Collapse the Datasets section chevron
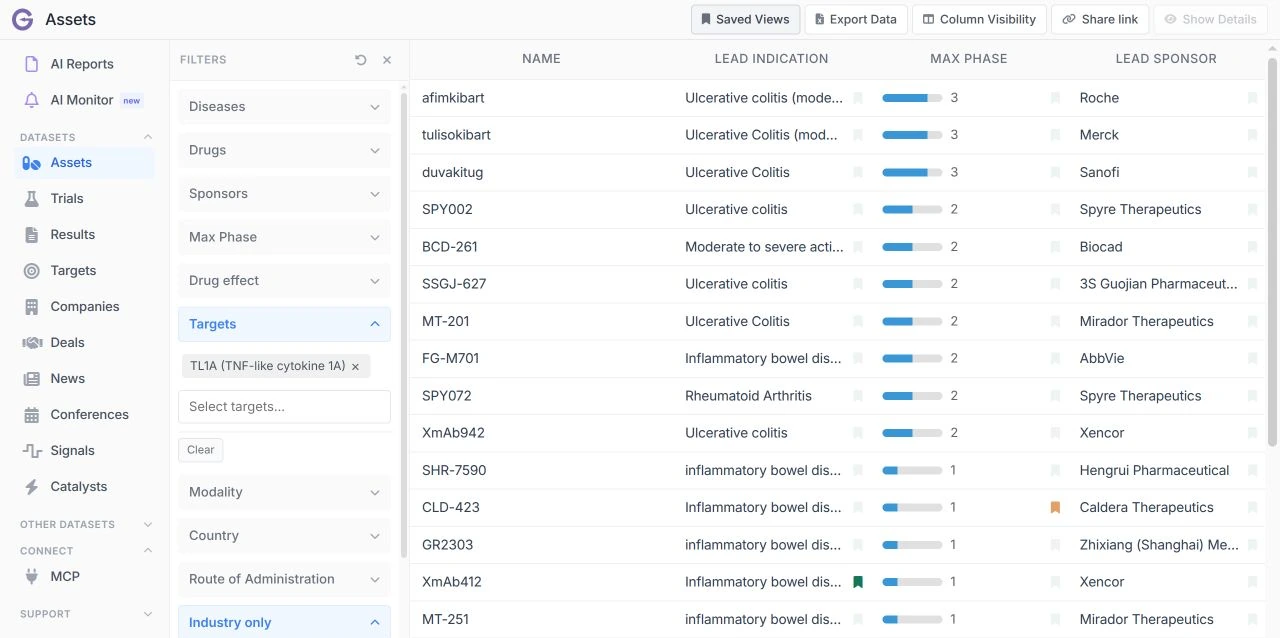Screen dimensions: 1280x638 (x=148, y=137)
